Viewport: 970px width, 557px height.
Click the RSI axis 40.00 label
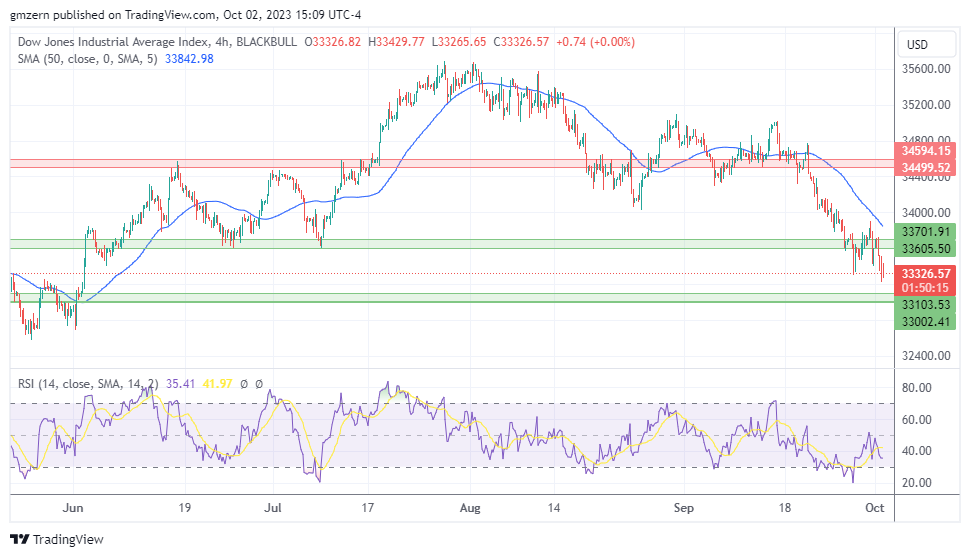click(917, 451)
